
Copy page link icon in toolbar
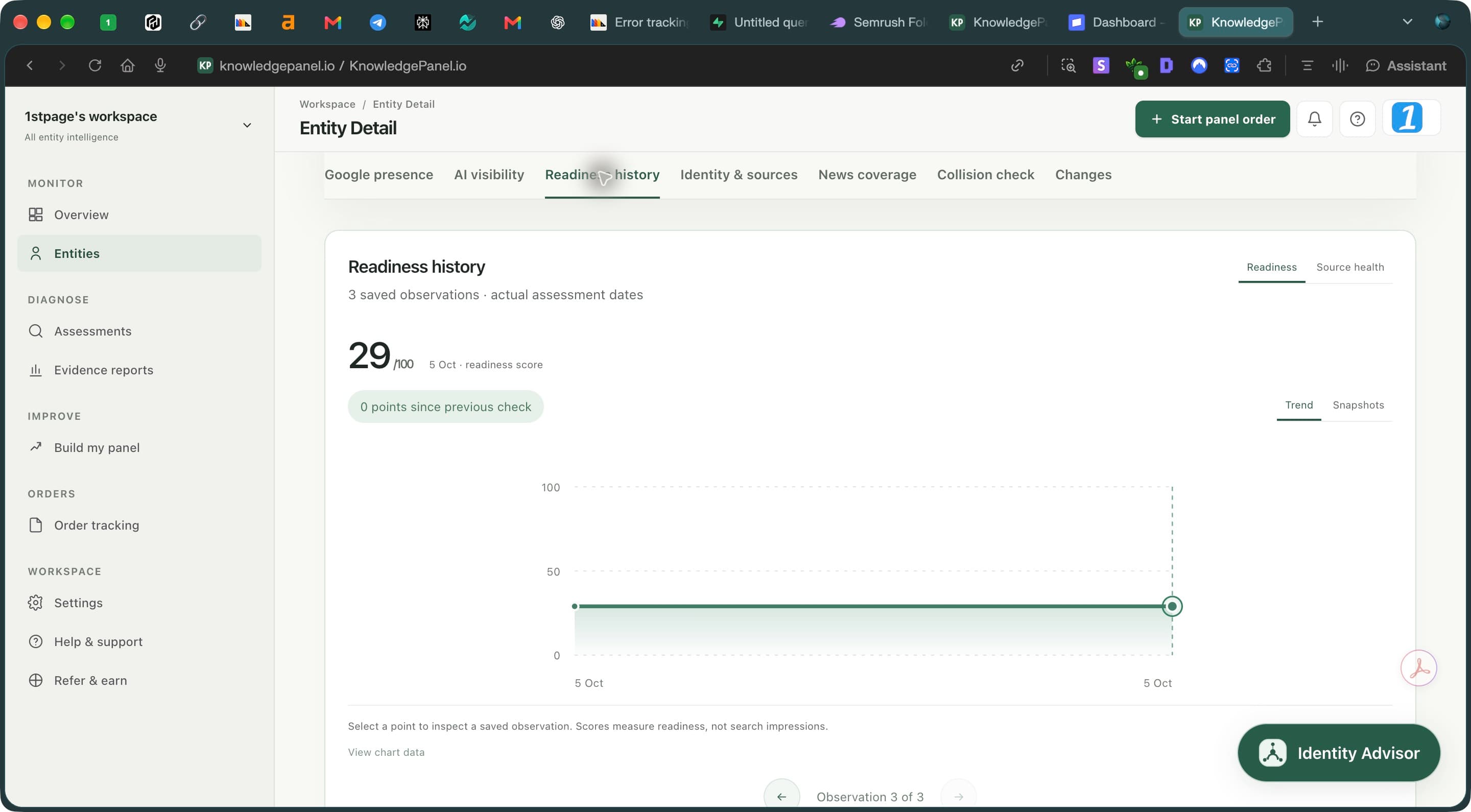point(1017,66)
